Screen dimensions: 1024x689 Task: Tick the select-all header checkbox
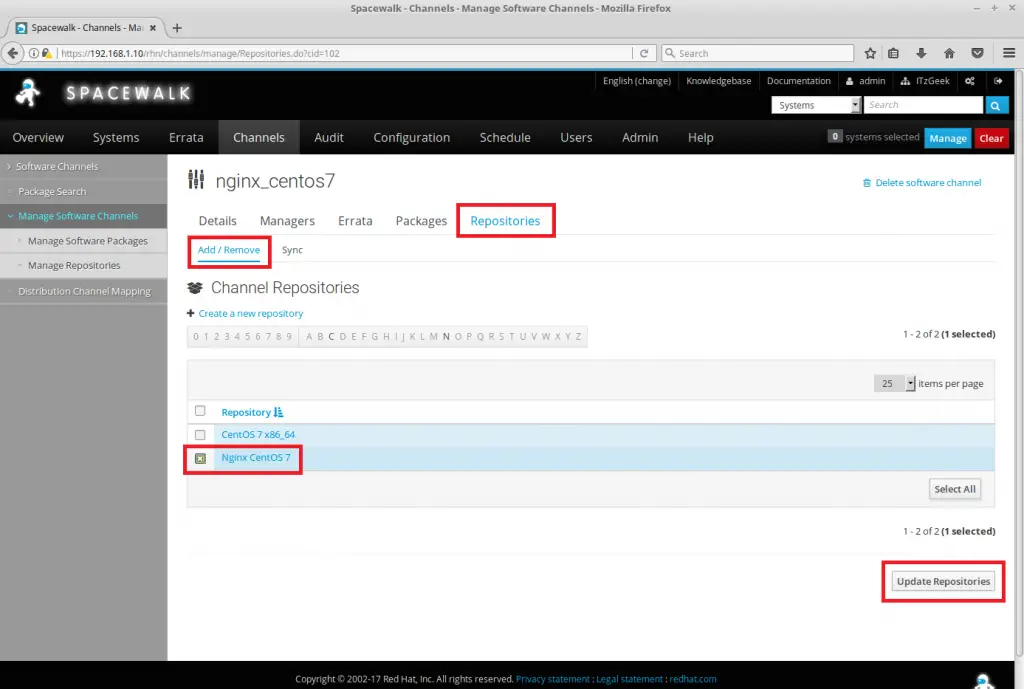click(200, 411)
